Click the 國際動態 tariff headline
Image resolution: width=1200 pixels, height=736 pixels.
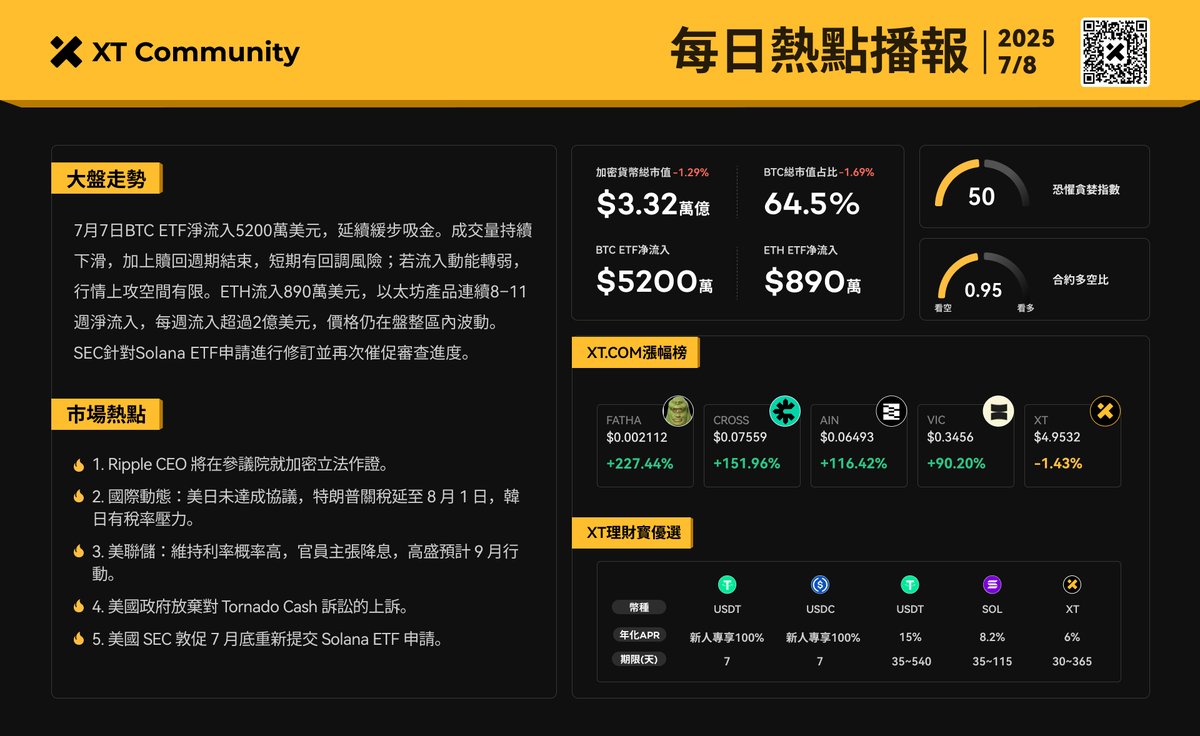coord(306,508)
